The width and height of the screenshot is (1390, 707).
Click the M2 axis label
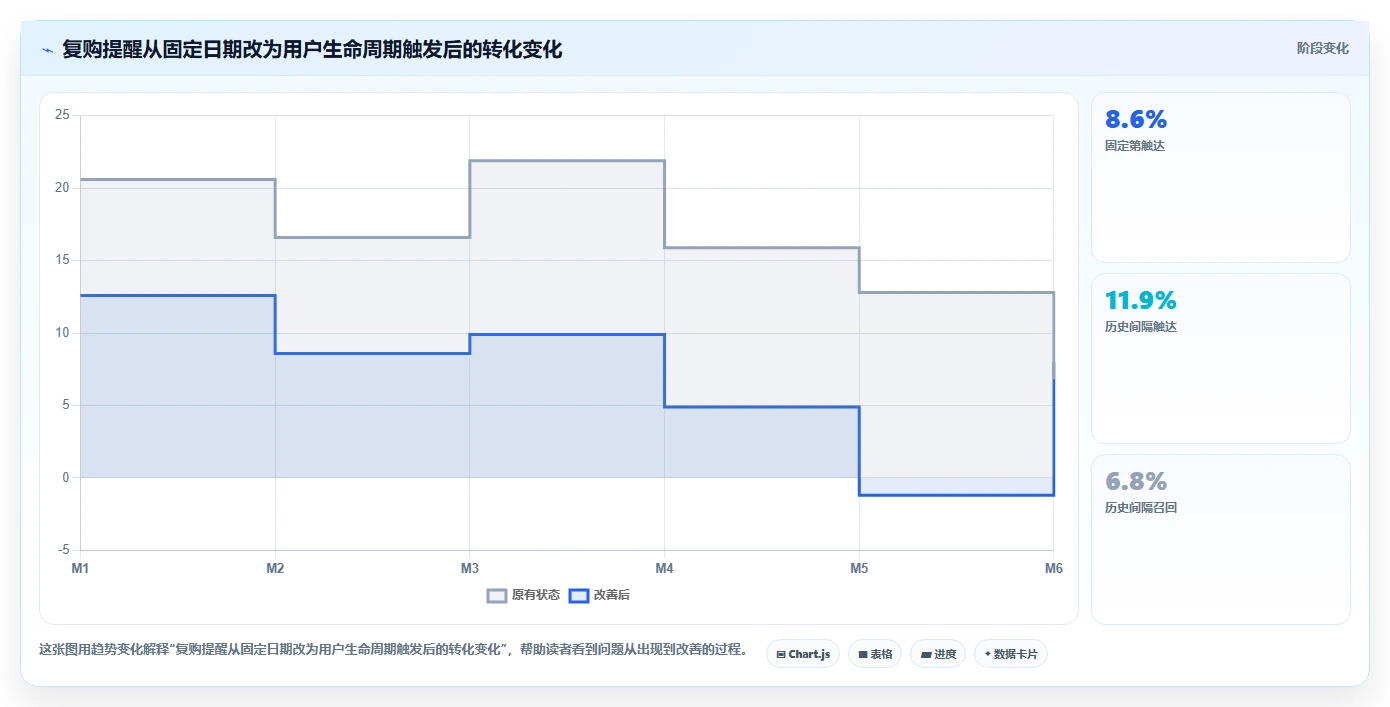275,568
